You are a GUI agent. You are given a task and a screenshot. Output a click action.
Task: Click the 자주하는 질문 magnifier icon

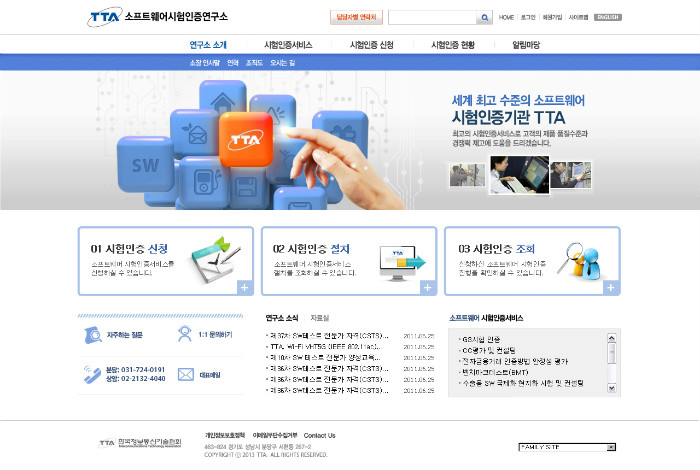click(x=93, y=335)
